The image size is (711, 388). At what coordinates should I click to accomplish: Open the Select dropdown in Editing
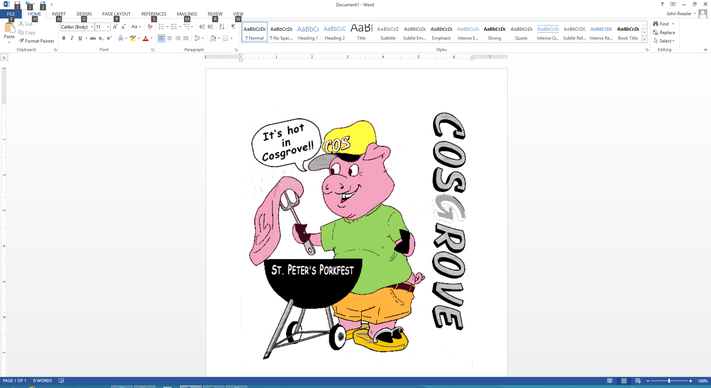point(664,41)
